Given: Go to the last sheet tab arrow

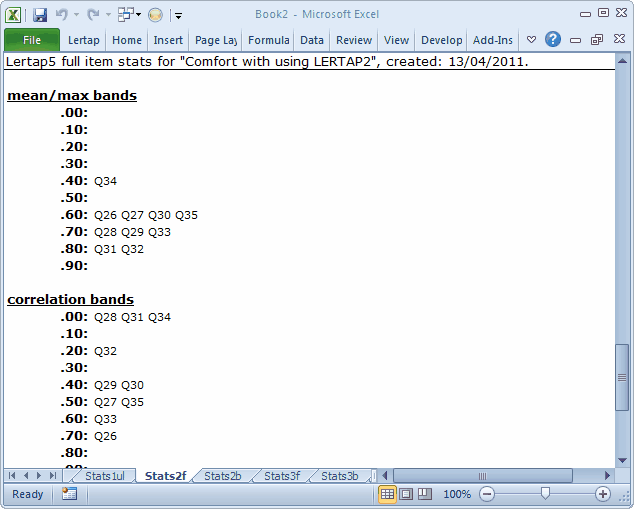Looking at the screenshot, I should point(53,476).
